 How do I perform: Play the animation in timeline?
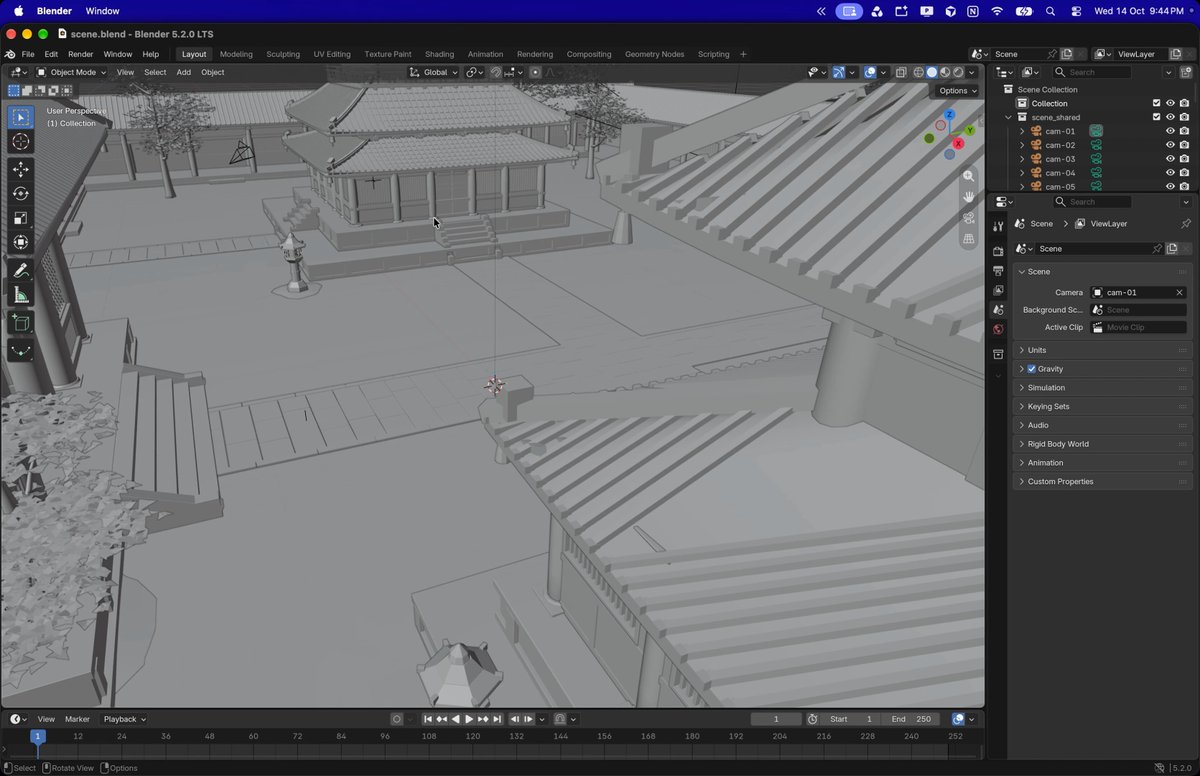click(x=469, y=719)
